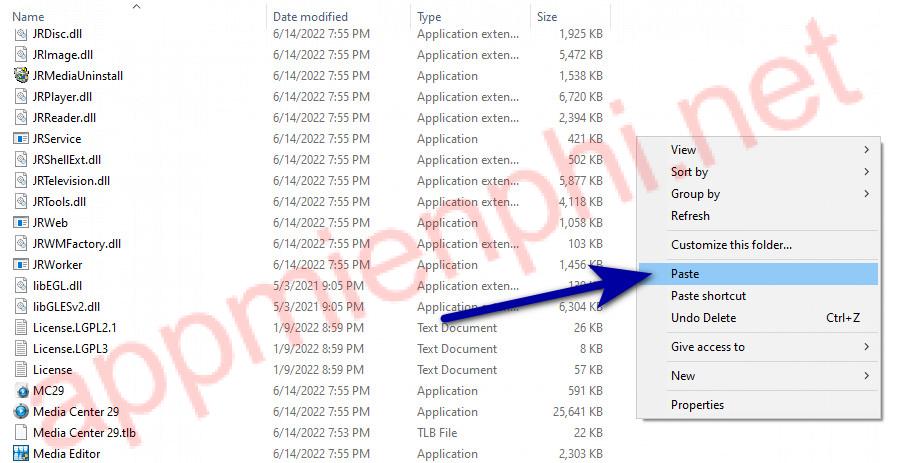Click the 591 KB size cell
This screenshot has width=906, height=463.
585,391
